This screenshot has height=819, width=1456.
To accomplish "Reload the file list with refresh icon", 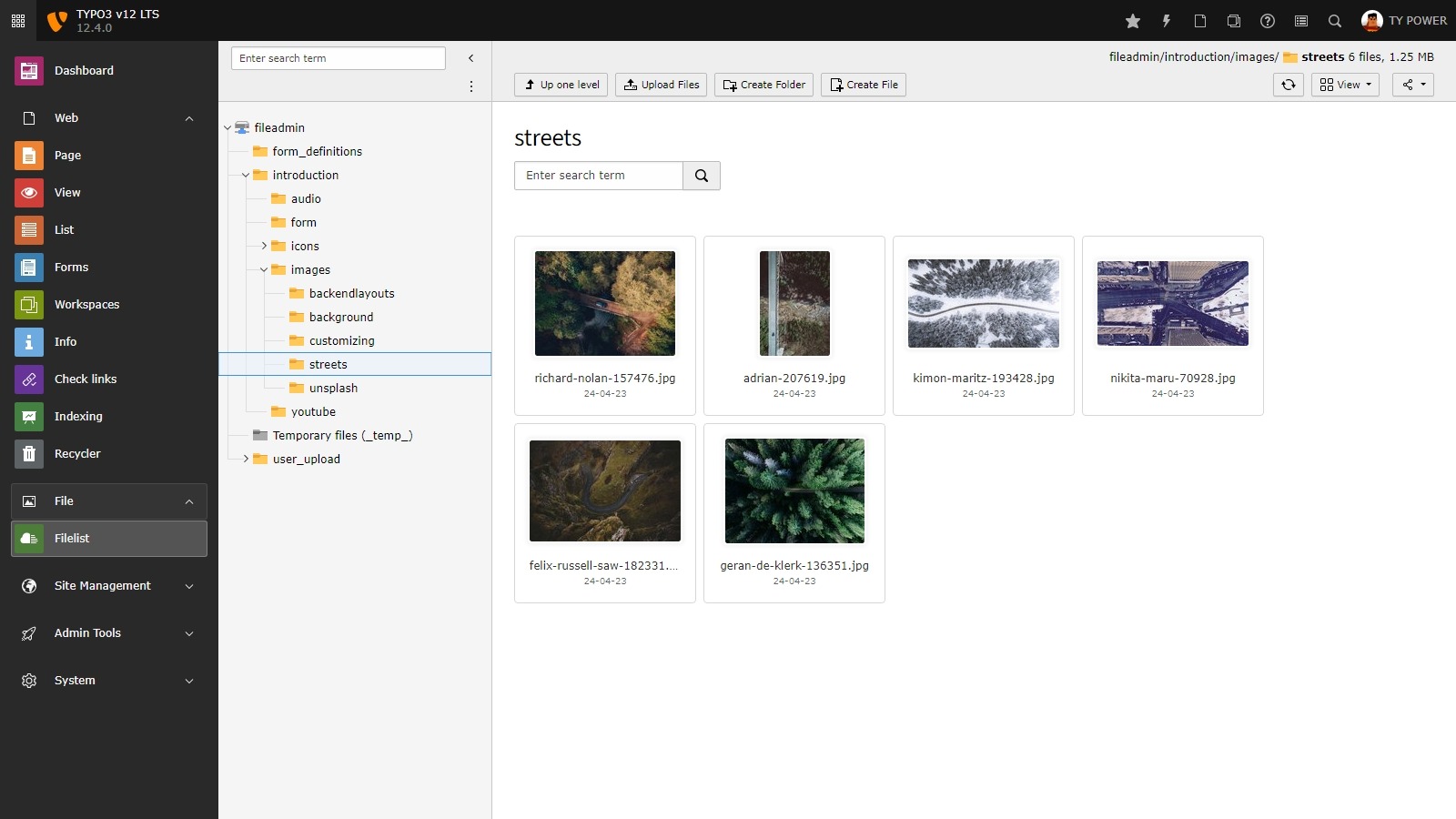I will pos(1289,85).
